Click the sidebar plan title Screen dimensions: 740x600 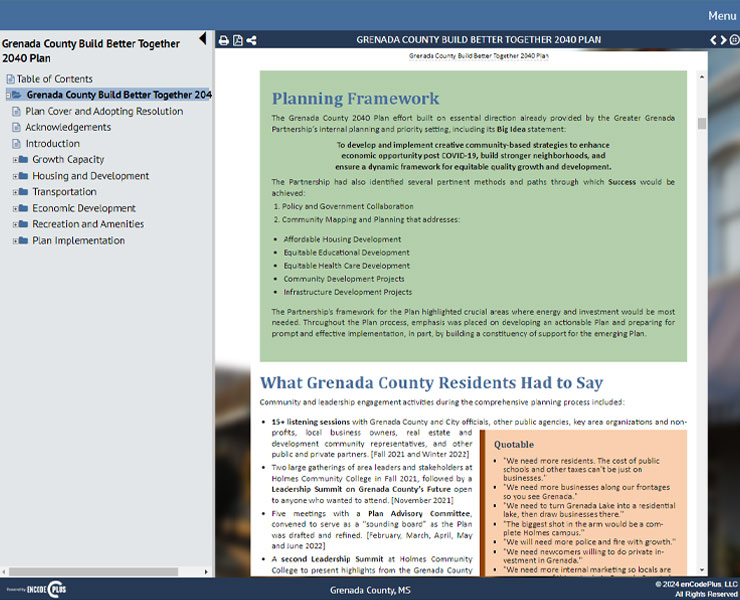[x=91, y=51]
